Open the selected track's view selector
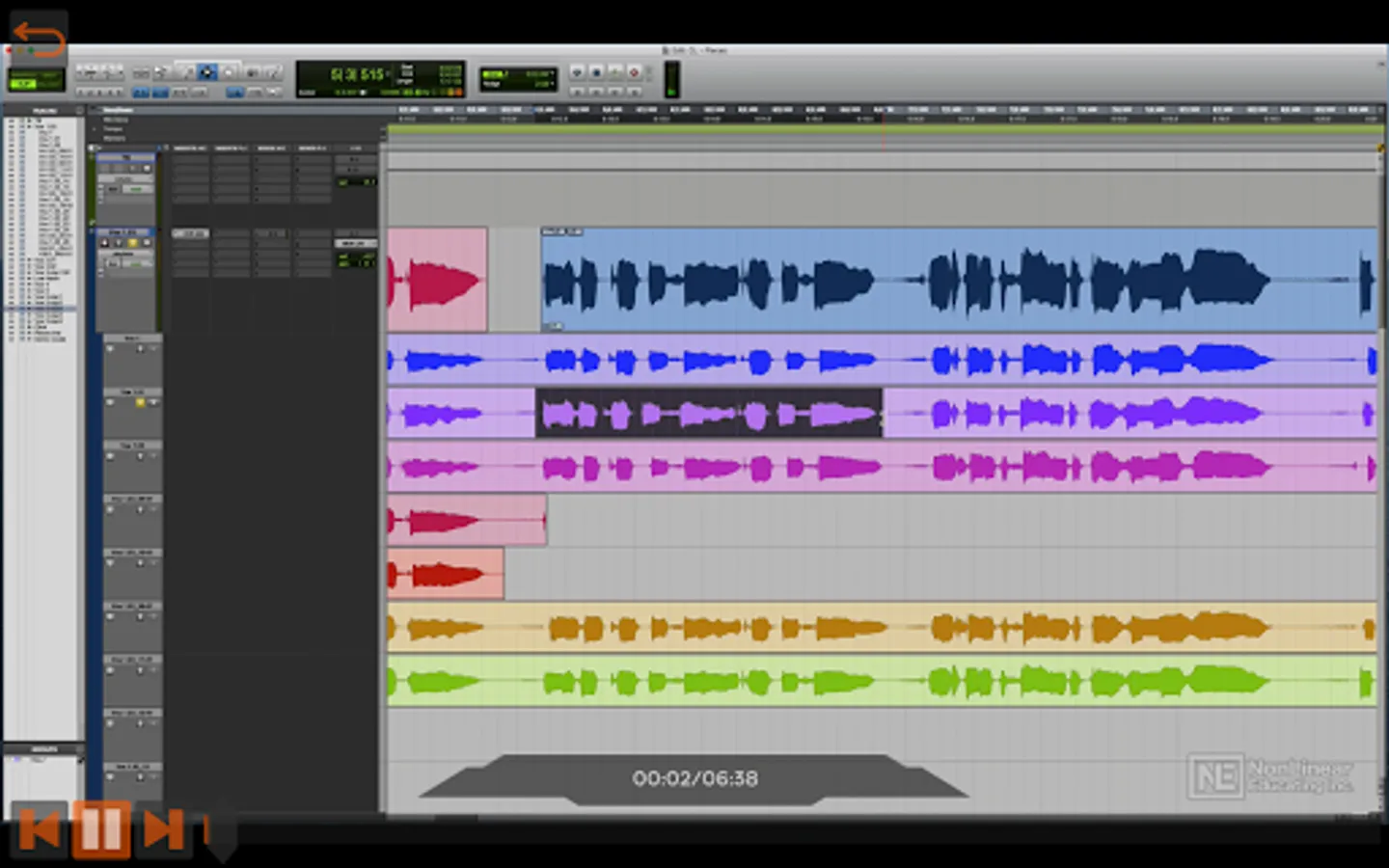The width and height of the screenshot is (1389, 868). [126, 254]
